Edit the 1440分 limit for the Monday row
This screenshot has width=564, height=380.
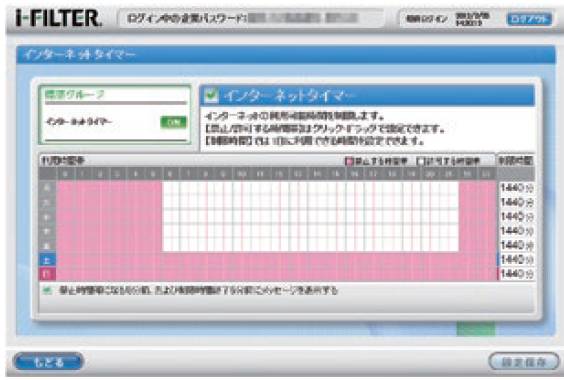pos(516,187)
